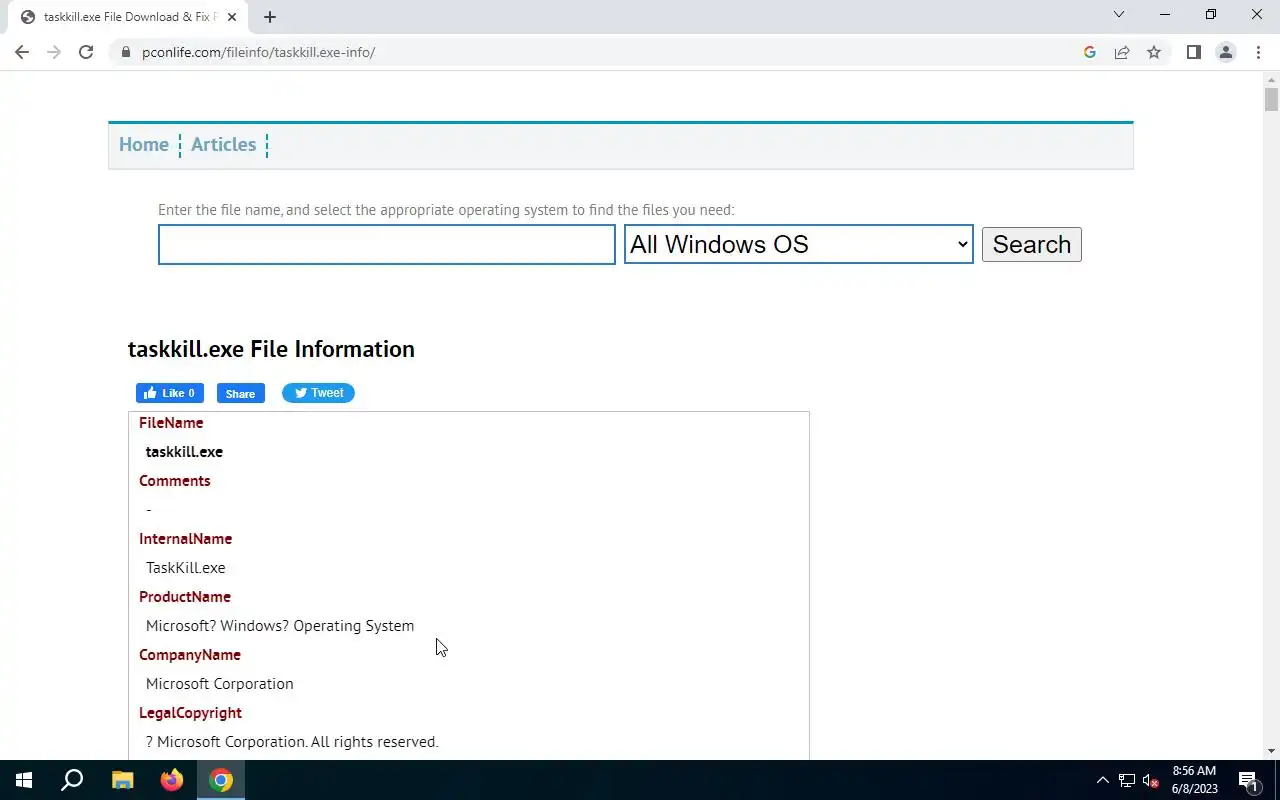Open a new browser tab
The image size is (1280, 800).
click(270, 17)
